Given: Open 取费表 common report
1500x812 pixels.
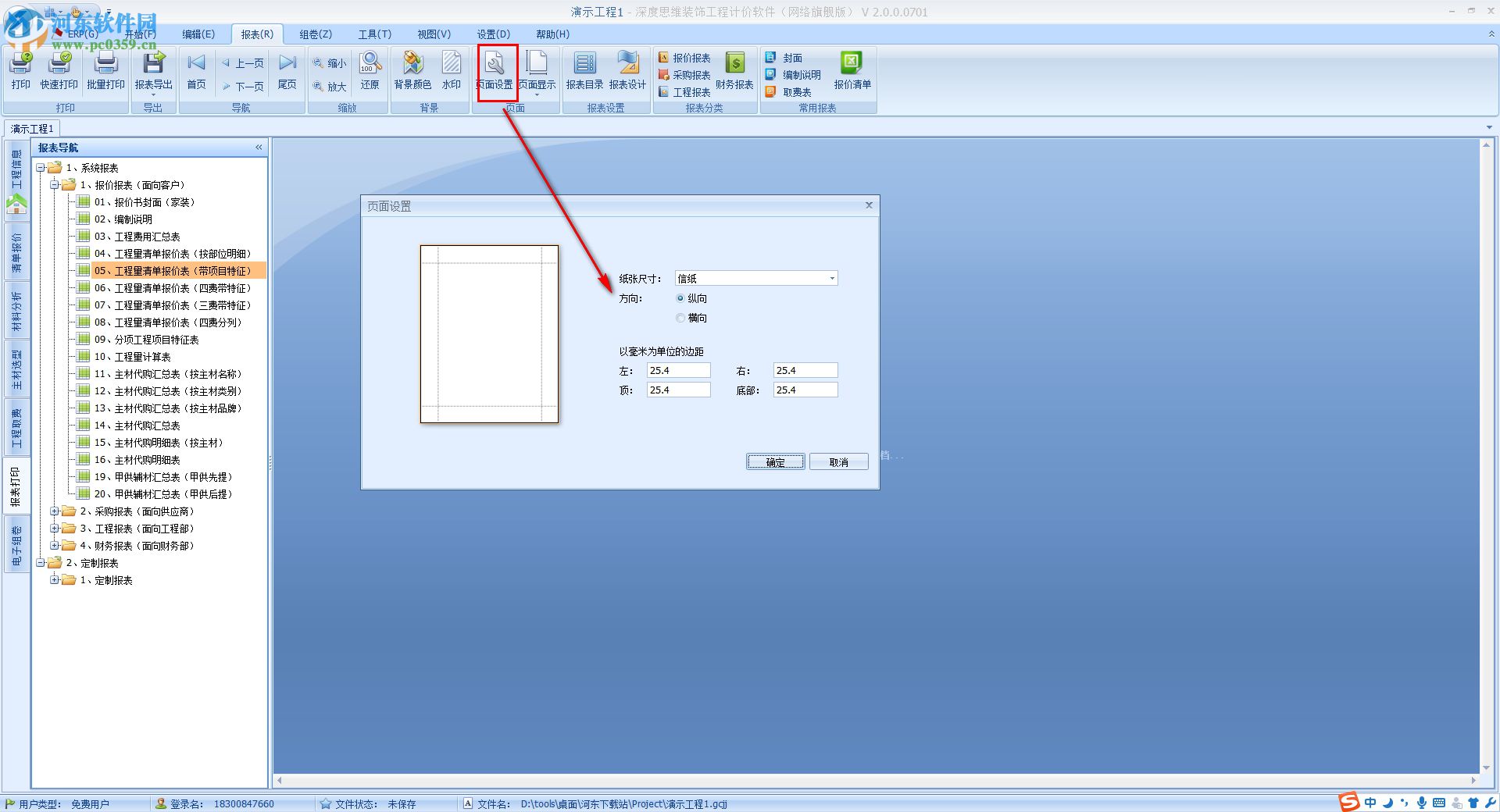Looking at the screenshot, I should (x=788, y=92).
